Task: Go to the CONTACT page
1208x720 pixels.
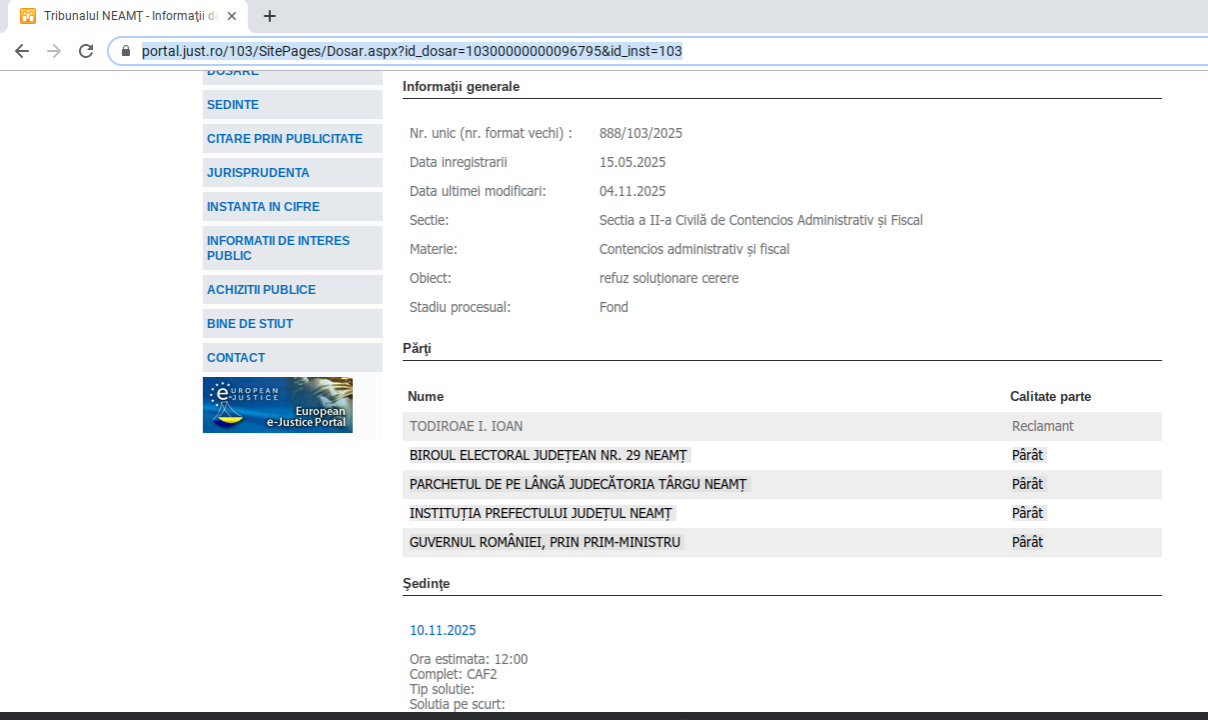Action: click(236, 358)
